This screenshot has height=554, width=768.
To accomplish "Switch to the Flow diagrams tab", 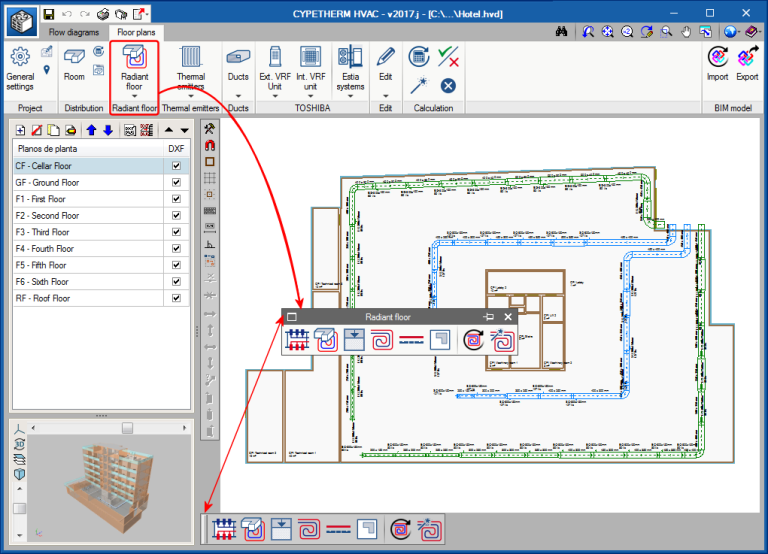I will [74, 32].
